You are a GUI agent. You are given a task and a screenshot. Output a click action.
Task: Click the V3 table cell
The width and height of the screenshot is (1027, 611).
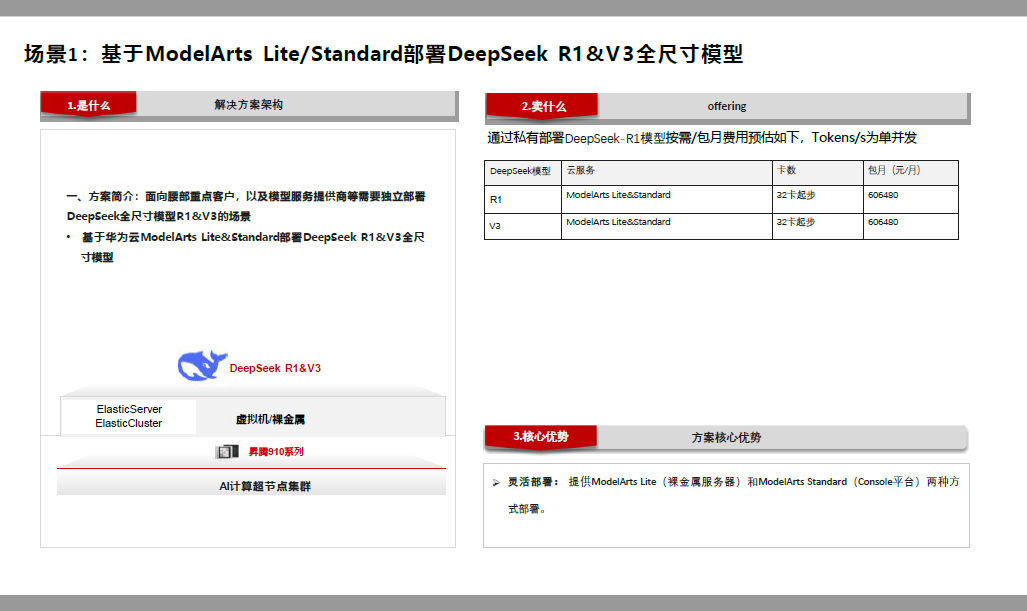[x=523, y=226]
